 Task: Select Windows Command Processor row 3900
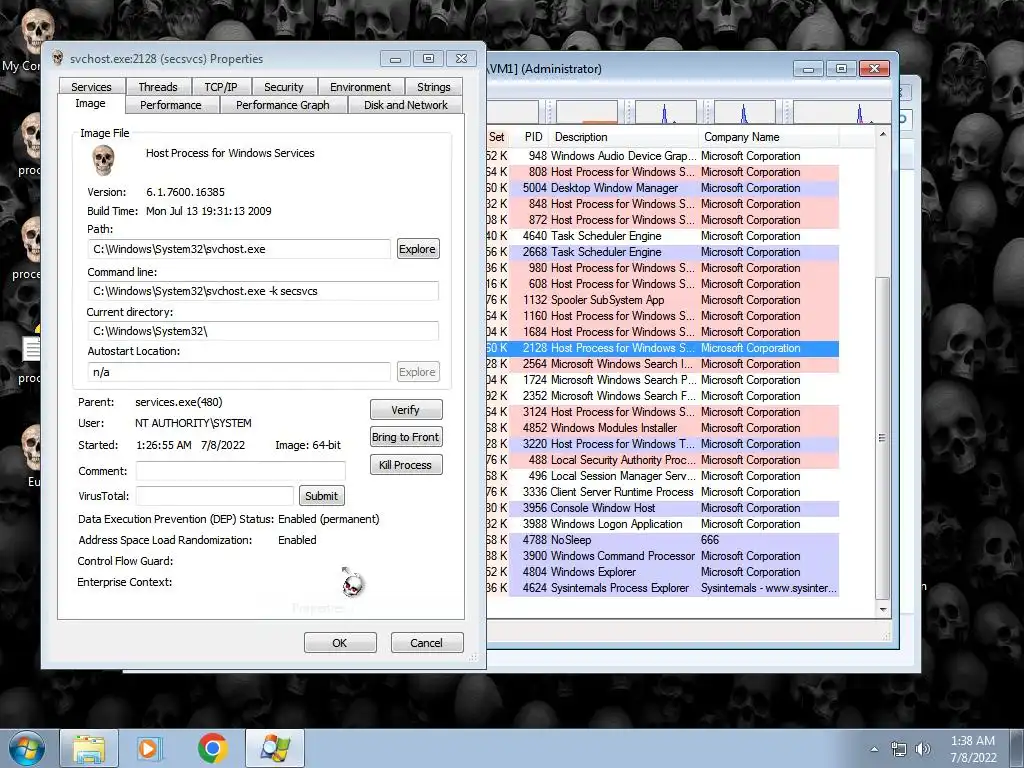point(663,556)
